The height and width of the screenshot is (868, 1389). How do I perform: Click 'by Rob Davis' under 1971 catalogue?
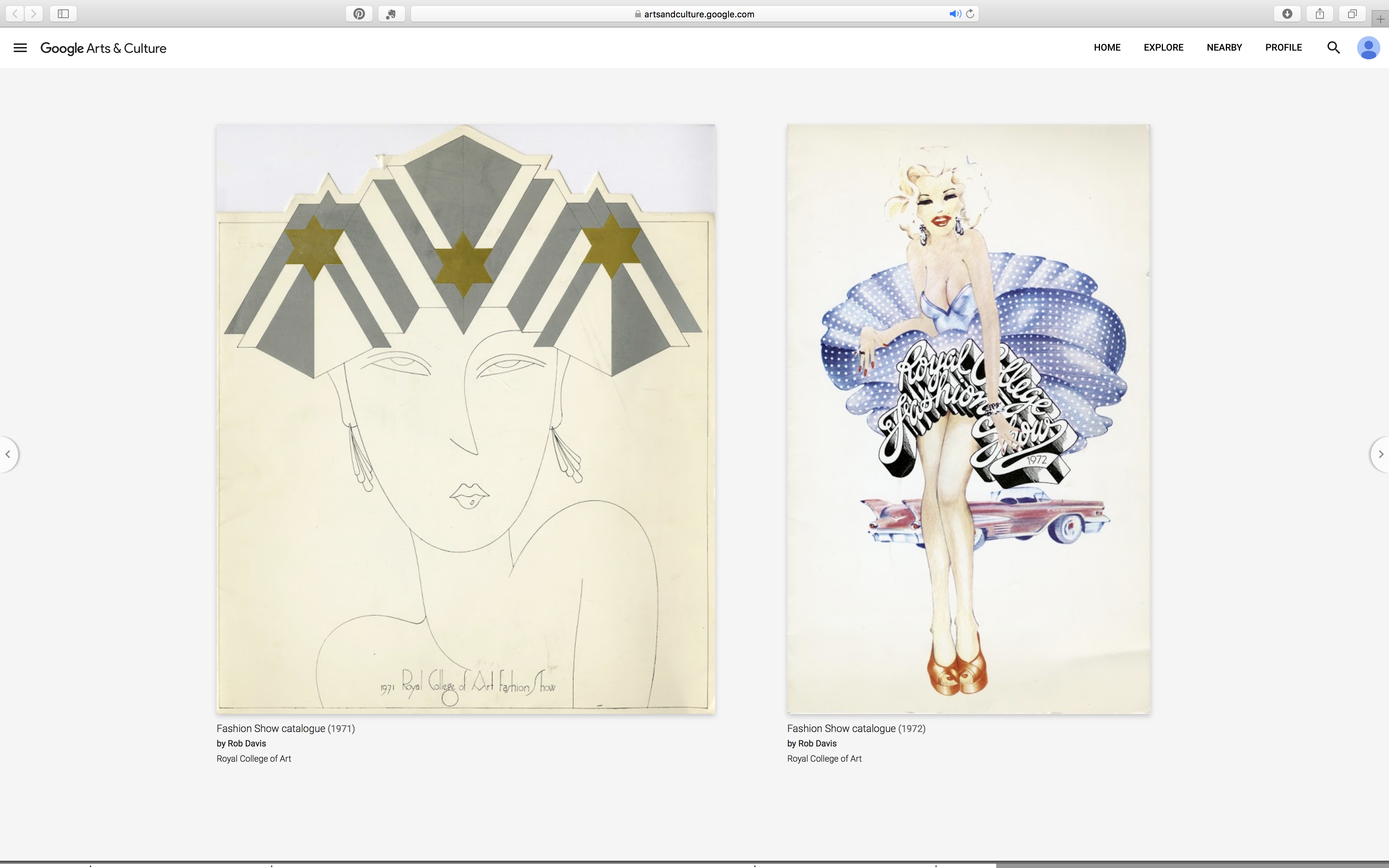241,744
